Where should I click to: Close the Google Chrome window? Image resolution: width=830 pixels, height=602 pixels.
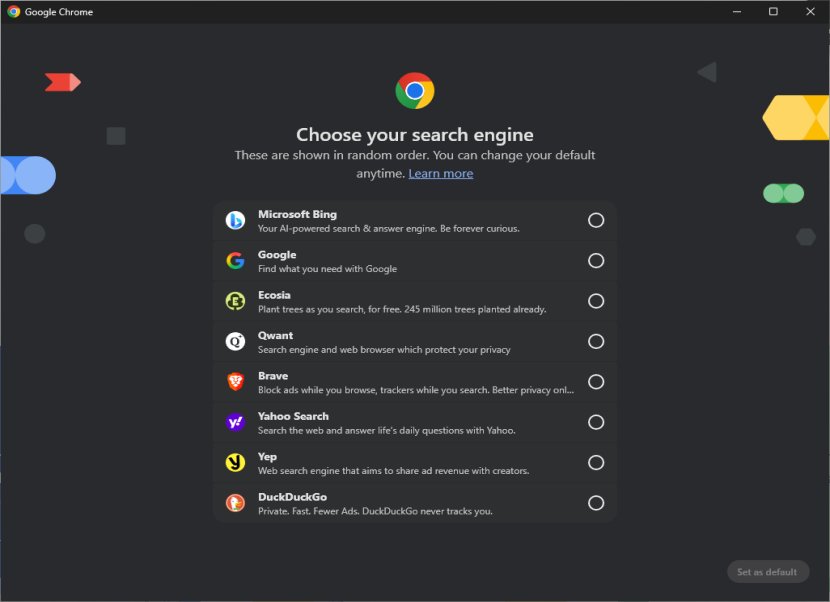(x=810, y=12)
